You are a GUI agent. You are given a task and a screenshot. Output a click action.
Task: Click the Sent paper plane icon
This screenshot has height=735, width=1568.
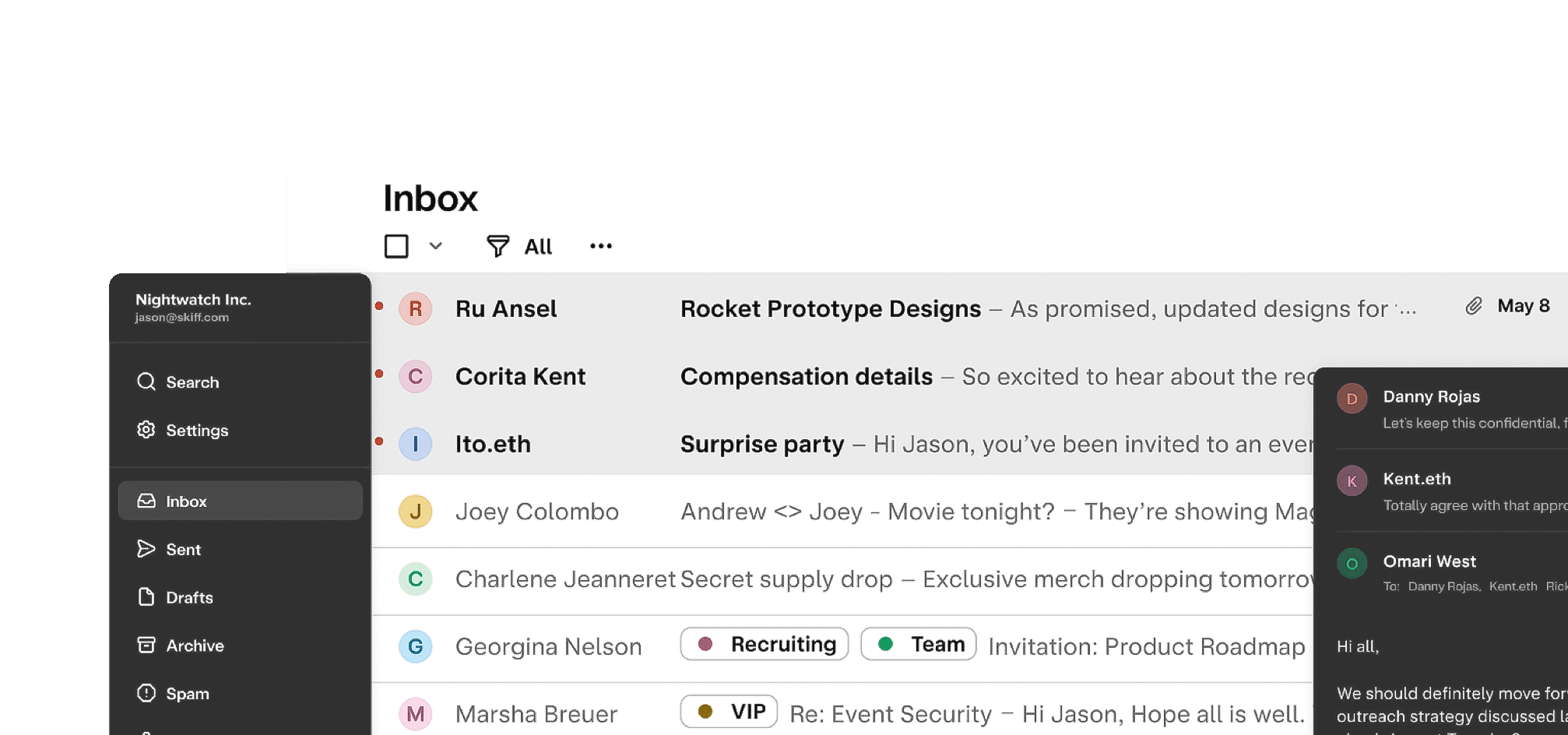coord(146,549)
